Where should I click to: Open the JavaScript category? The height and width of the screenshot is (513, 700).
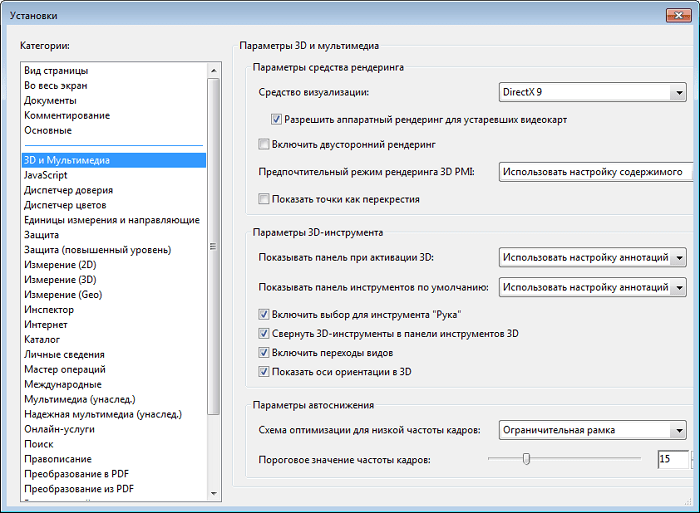(x=114, y=175)
